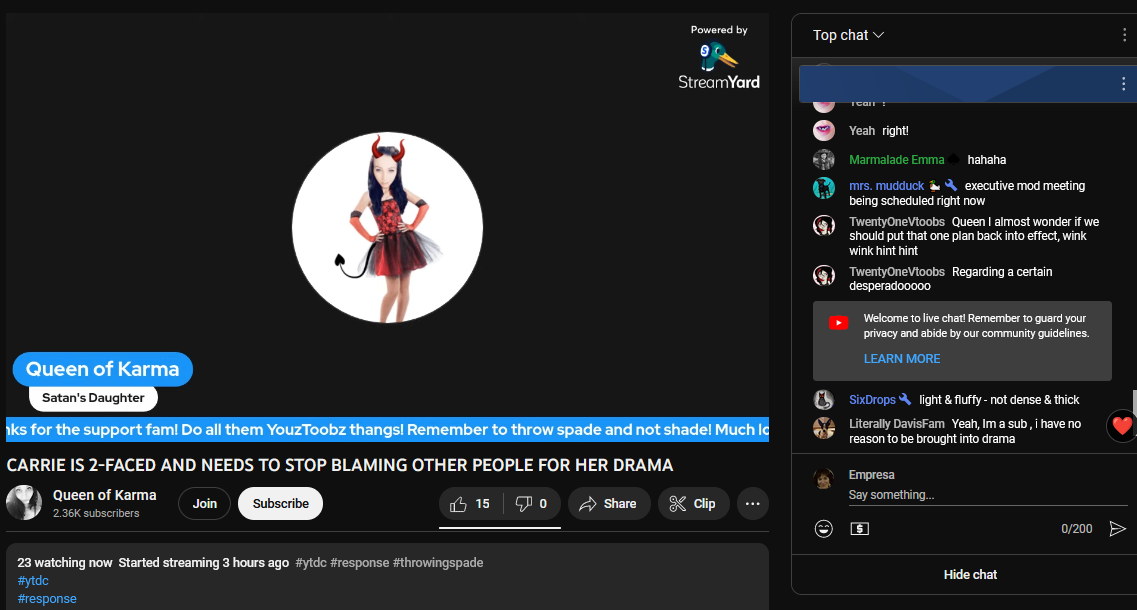
Task: Open the Top chat dropdown
Action: [848, 35]
